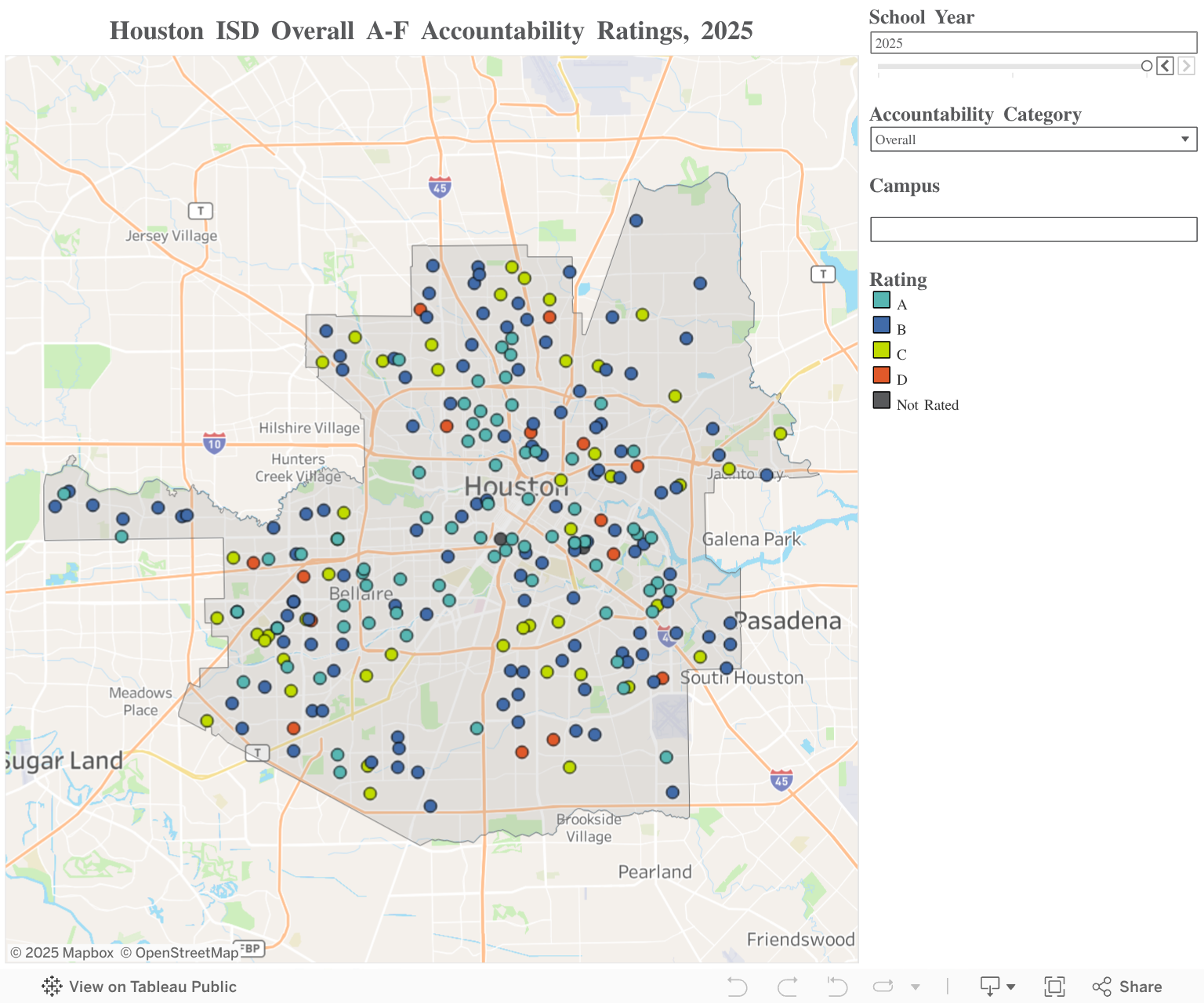Image resolution: width=1204 pixels, height=1003 pixels.
Task: Expand the small caret next to the refresh icon
Action: coord(916,987)
